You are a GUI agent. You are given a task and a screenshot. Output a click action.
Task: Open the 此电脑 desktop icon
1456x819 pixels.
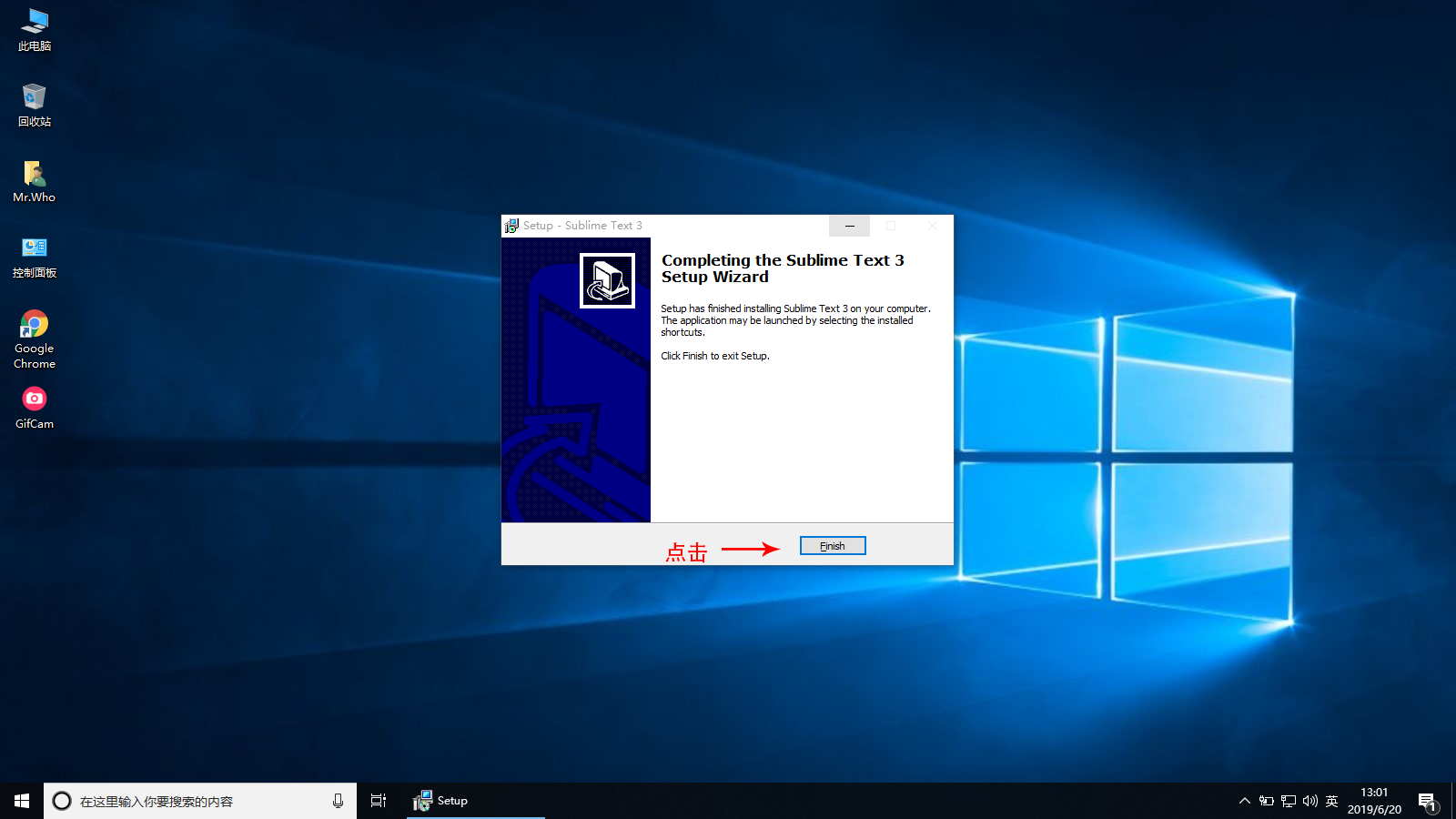[35, 30]
